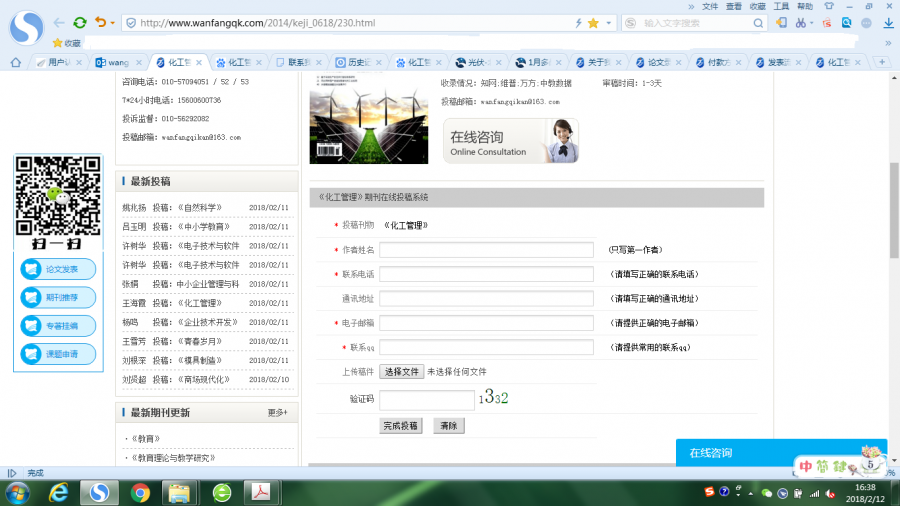Click the green refresh page icon
The image size is (900, 506).
pyautogui.click(x=80, y=22)
